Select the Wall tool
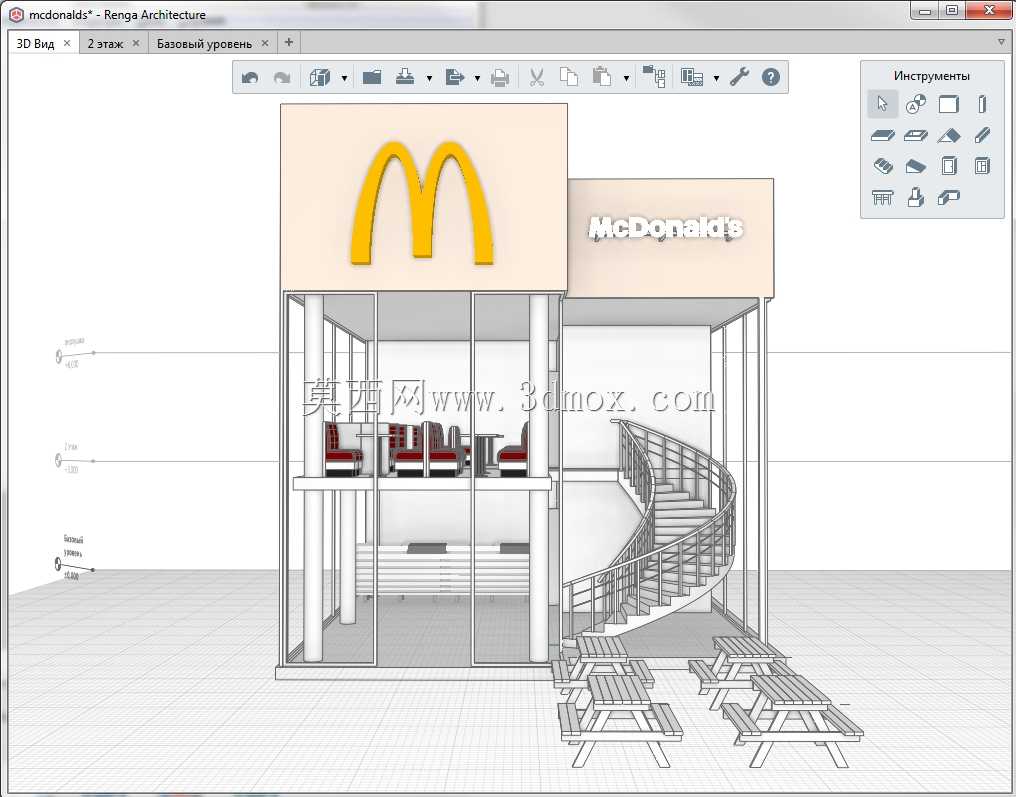The width and height of the screenshot is (1016, 797). click(949, 104)
